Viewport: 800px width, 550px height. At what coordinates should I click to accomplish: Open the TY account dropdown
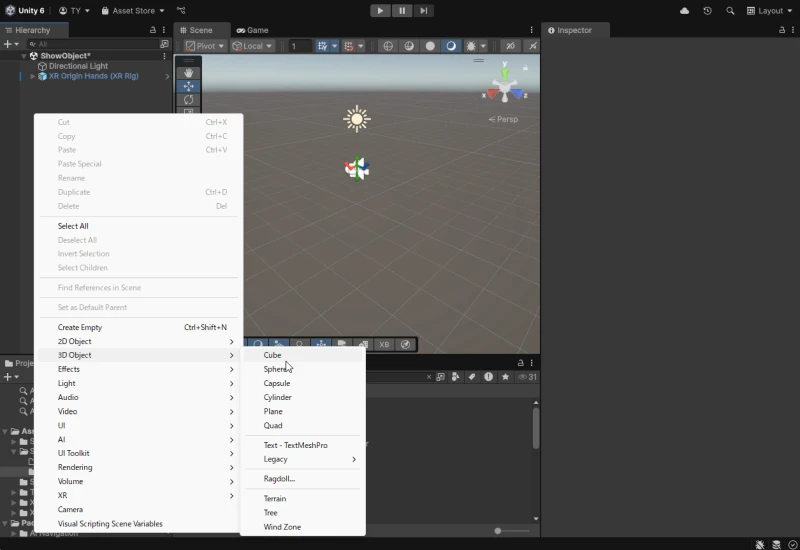coord(74,11)
